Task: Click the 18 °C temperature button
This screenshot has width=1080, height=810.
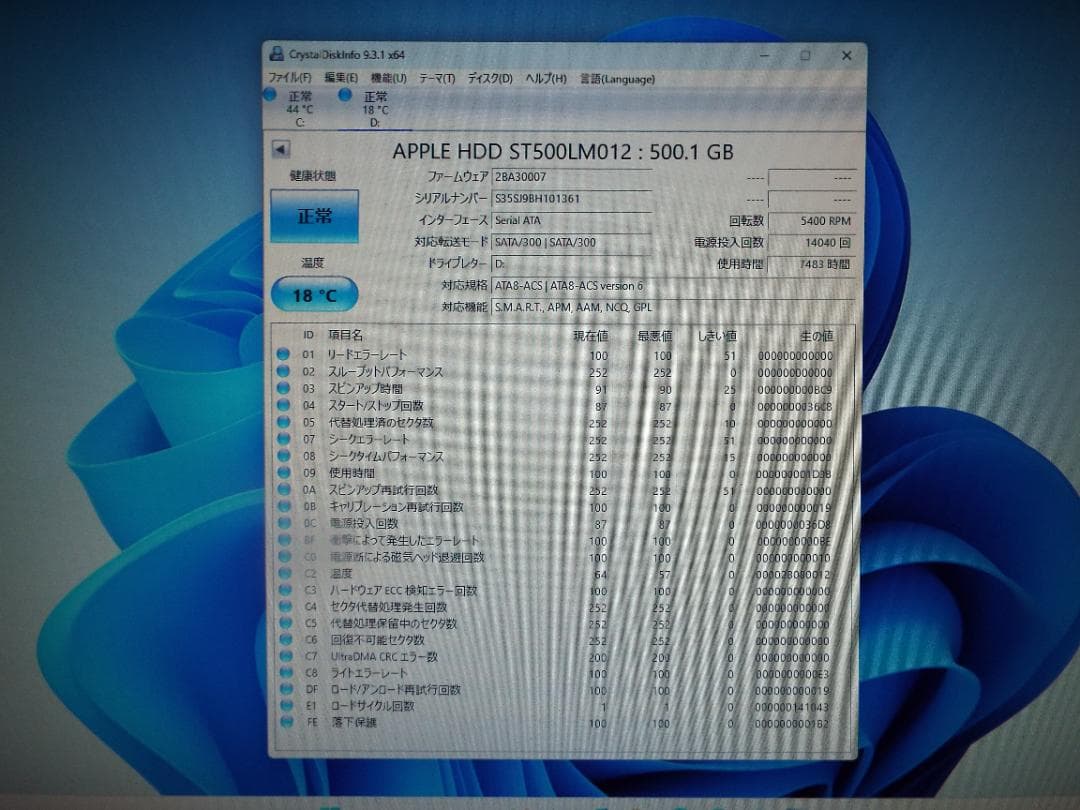Action: click(x=315, y=293)
